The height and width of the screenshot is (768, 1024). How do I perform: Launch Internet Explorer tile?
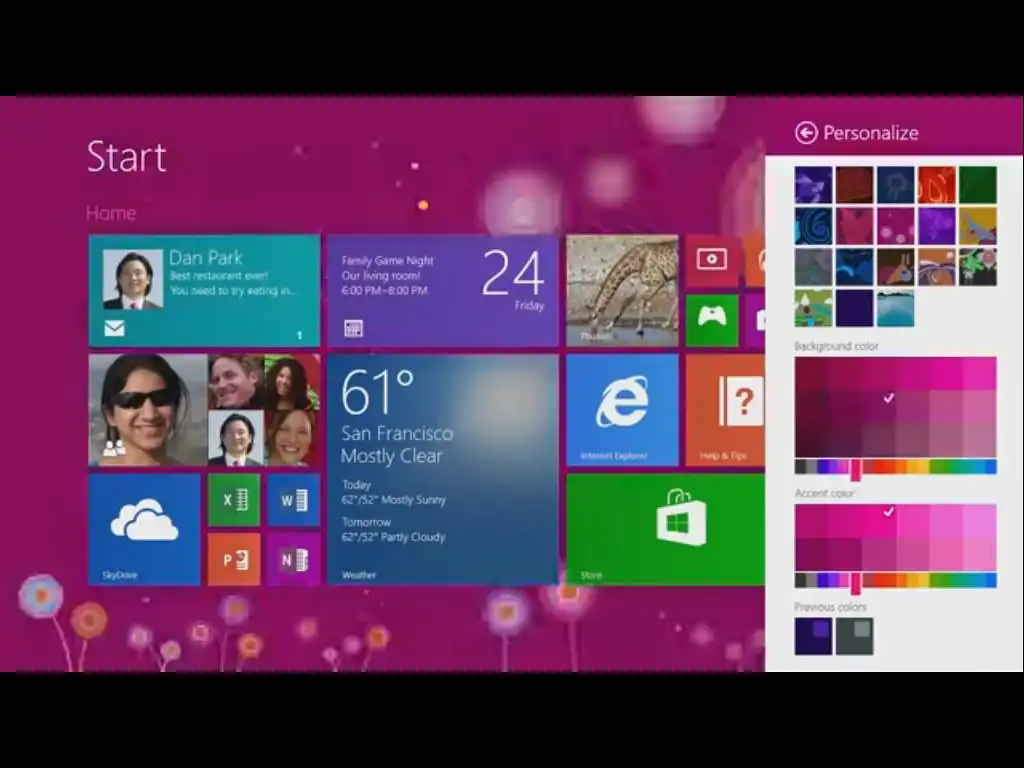coord(622,410)
